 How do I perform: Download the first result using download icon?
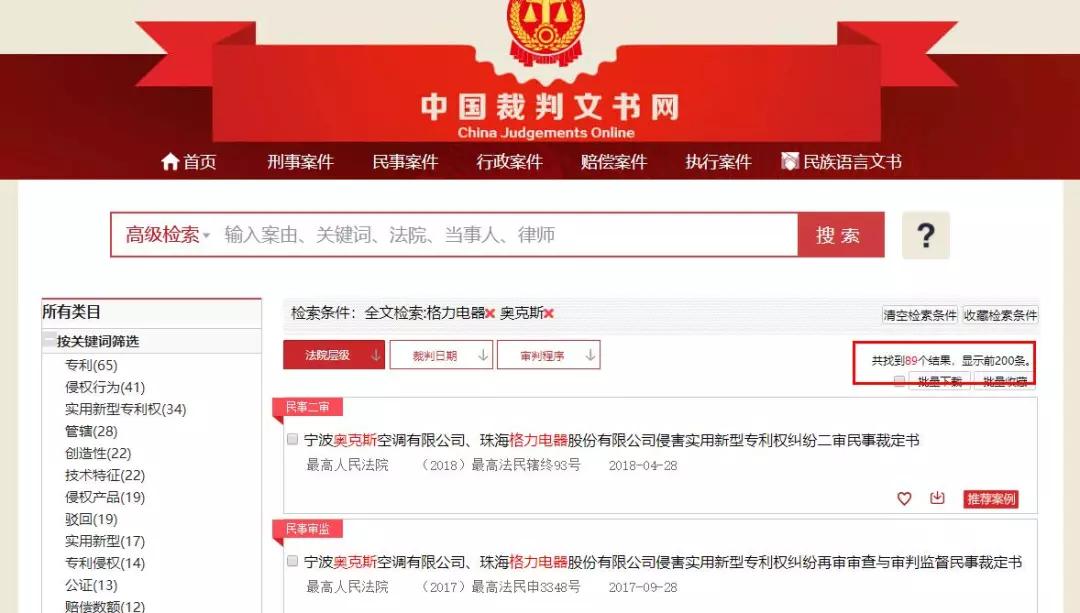[x=937, y=498]
